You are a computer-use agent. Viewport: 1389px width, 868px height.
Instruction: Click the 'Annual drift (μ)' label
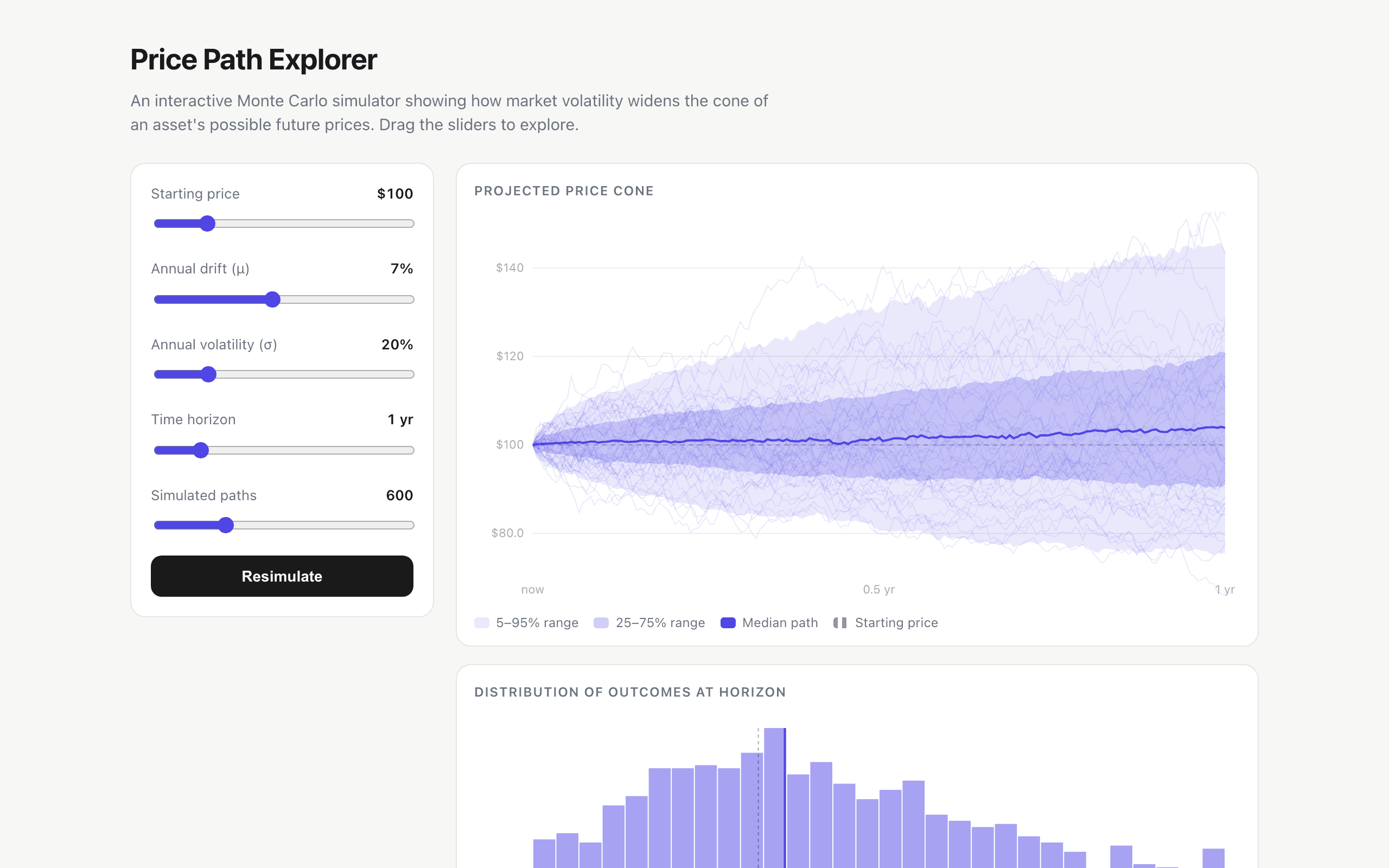tap(200, 269)
